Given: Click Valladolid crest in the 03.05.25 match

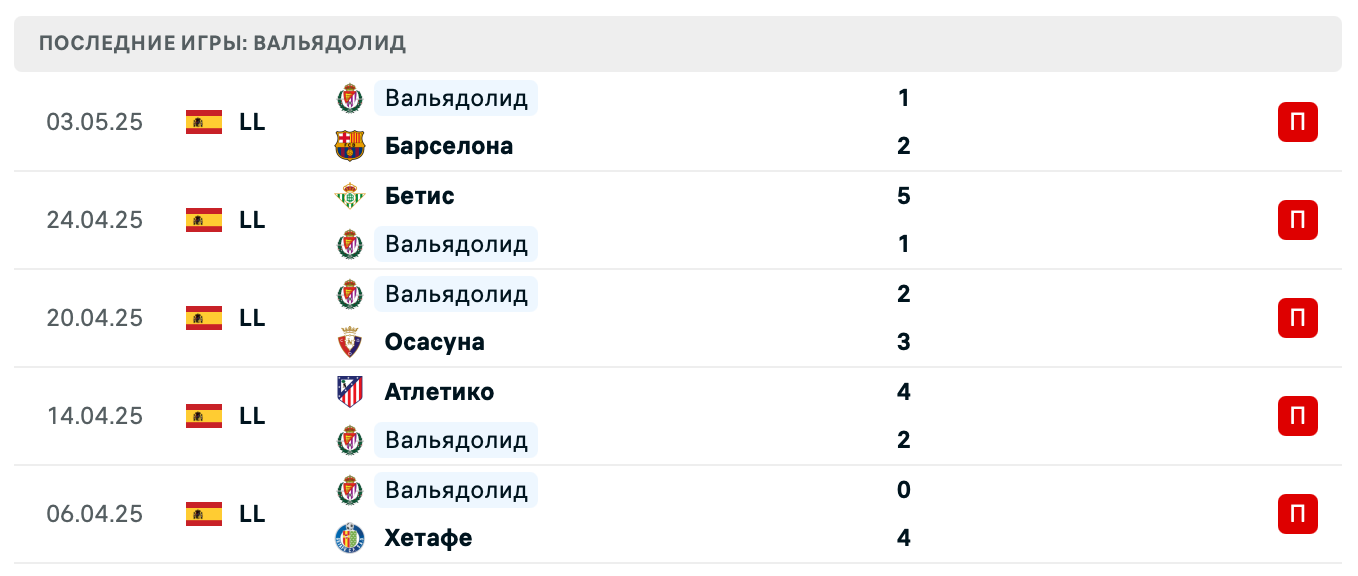Looking at the screenshot, I should 350,98.
